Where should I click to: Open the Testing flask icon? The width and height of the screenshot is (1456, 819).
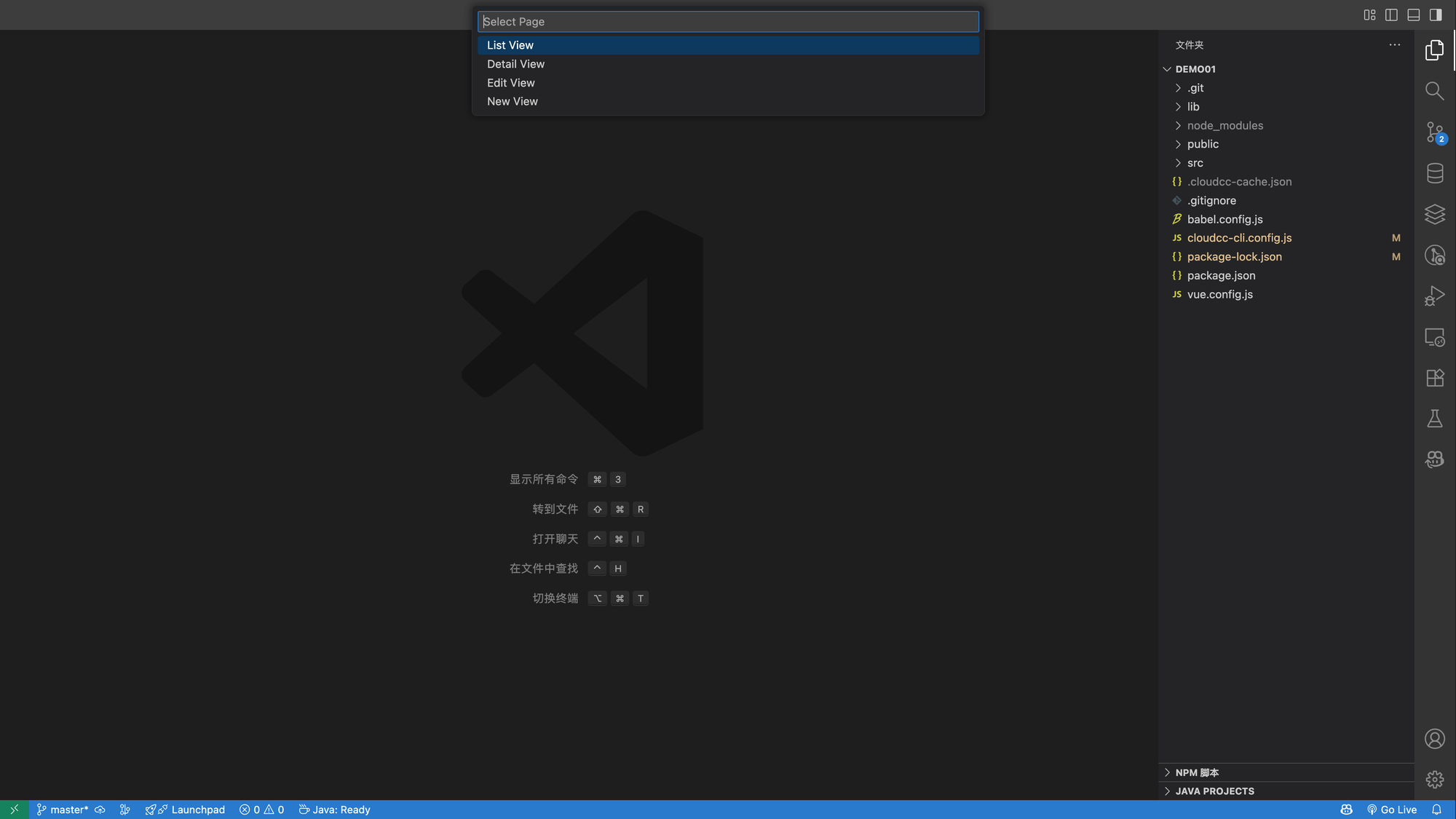(x=1434, y=419)
